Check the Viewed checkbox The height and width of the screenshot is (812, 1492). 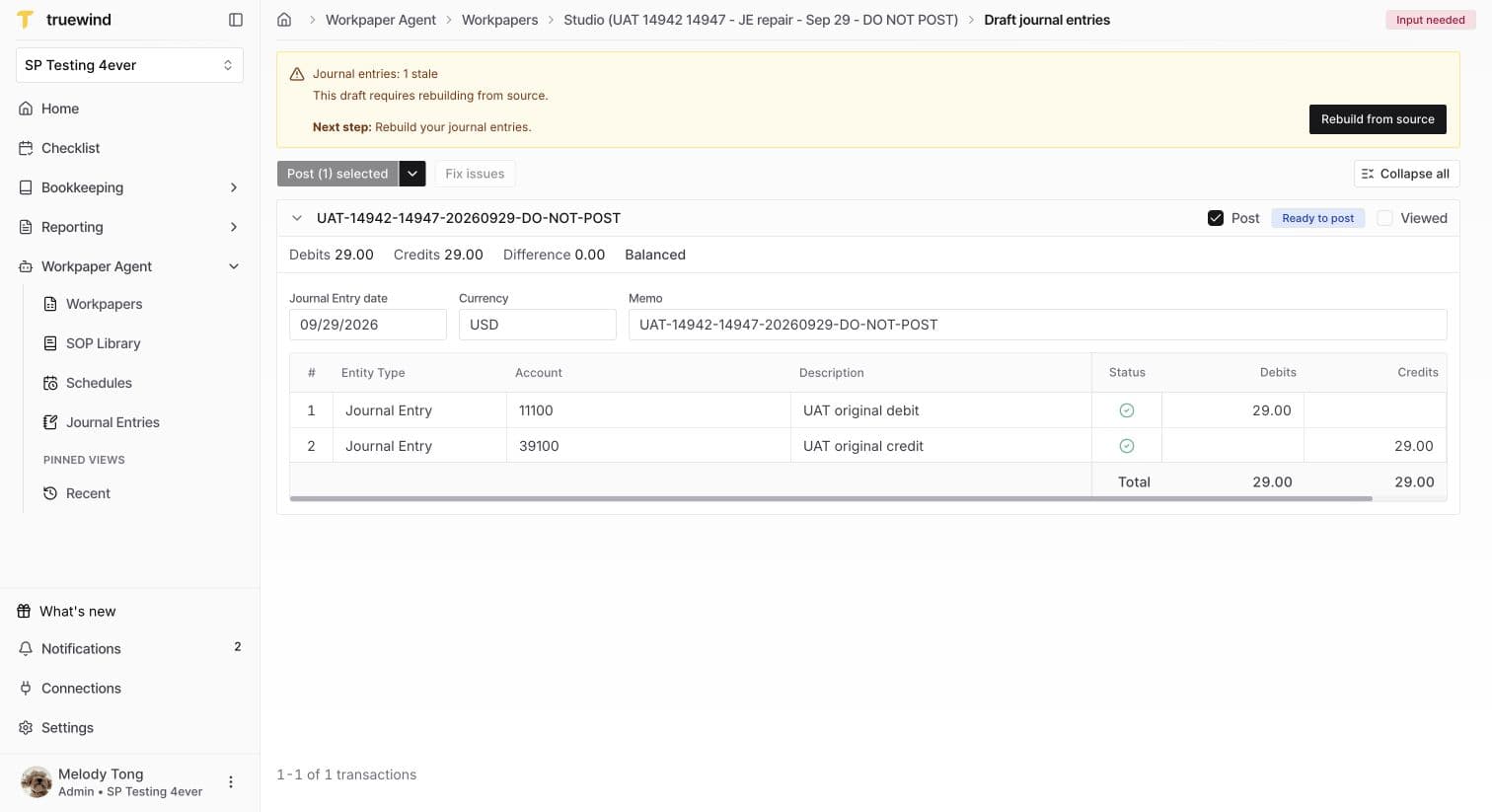coord(1385,218)
